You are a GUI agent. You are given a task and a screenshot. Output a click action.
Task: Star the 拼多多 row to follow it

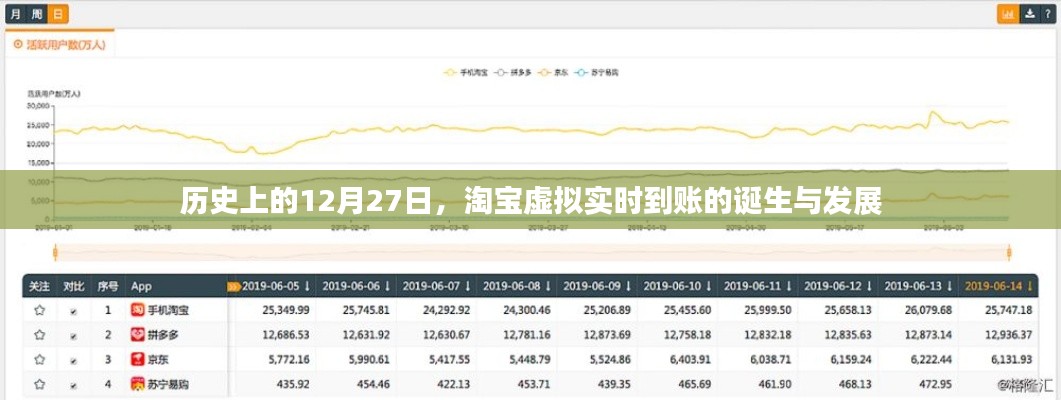(39, 335)
